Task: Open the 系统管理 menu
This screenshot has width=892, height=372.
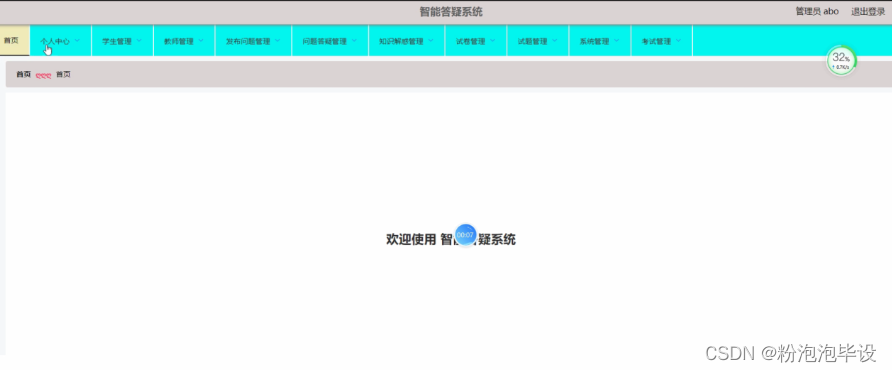Action: [x=600, y=41]
